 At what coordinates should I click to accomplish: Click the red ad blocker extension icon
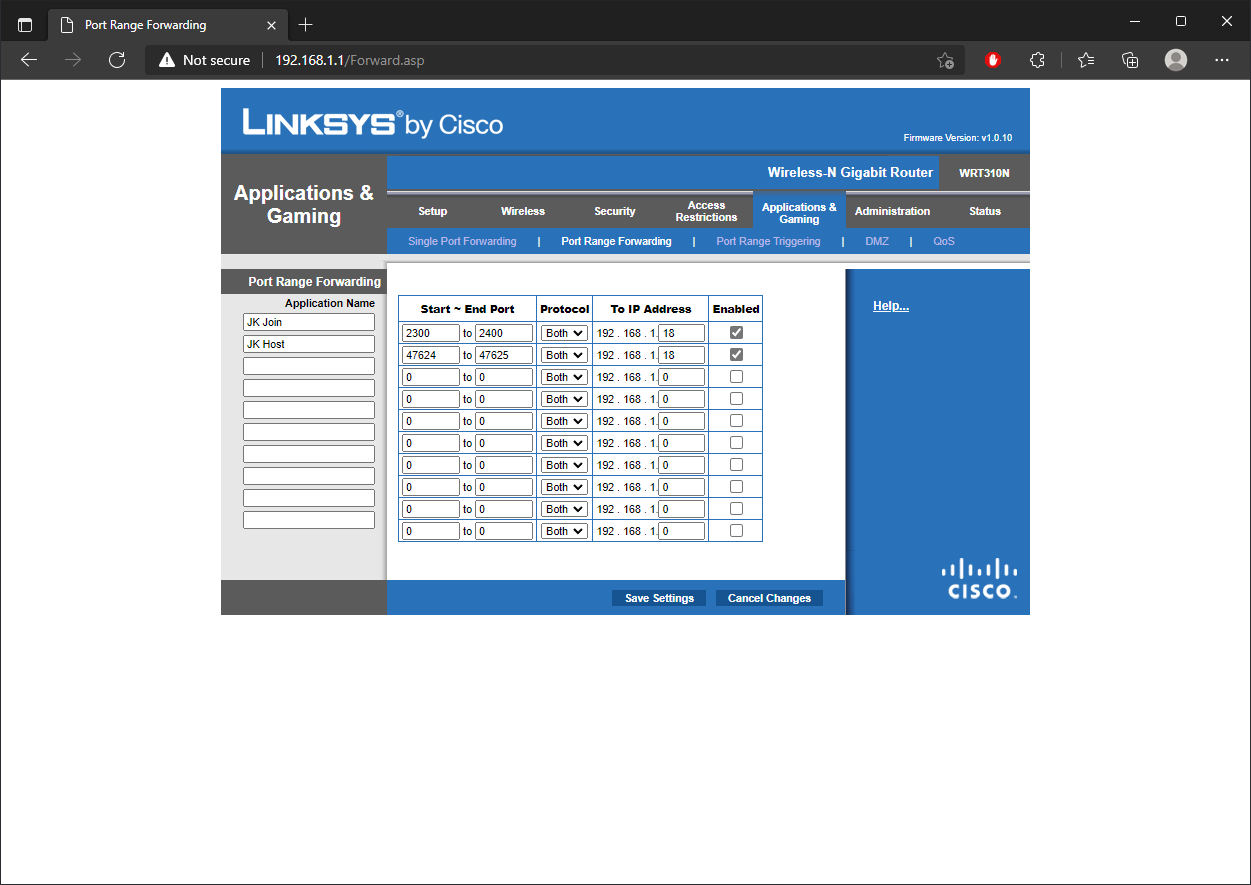tap(993, 60)
